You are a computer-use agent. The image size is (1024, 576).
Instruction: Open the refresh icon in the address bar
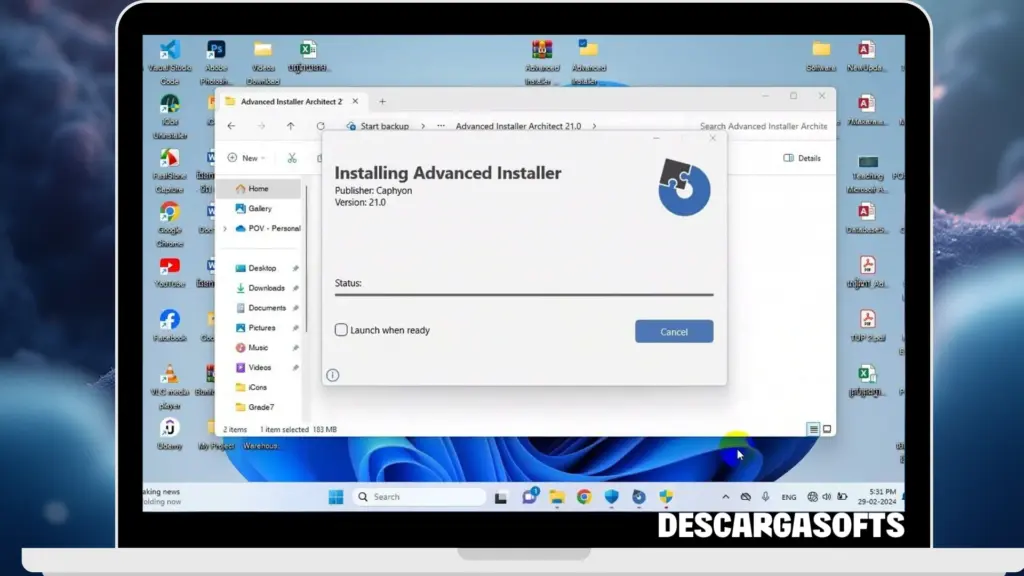320,126
